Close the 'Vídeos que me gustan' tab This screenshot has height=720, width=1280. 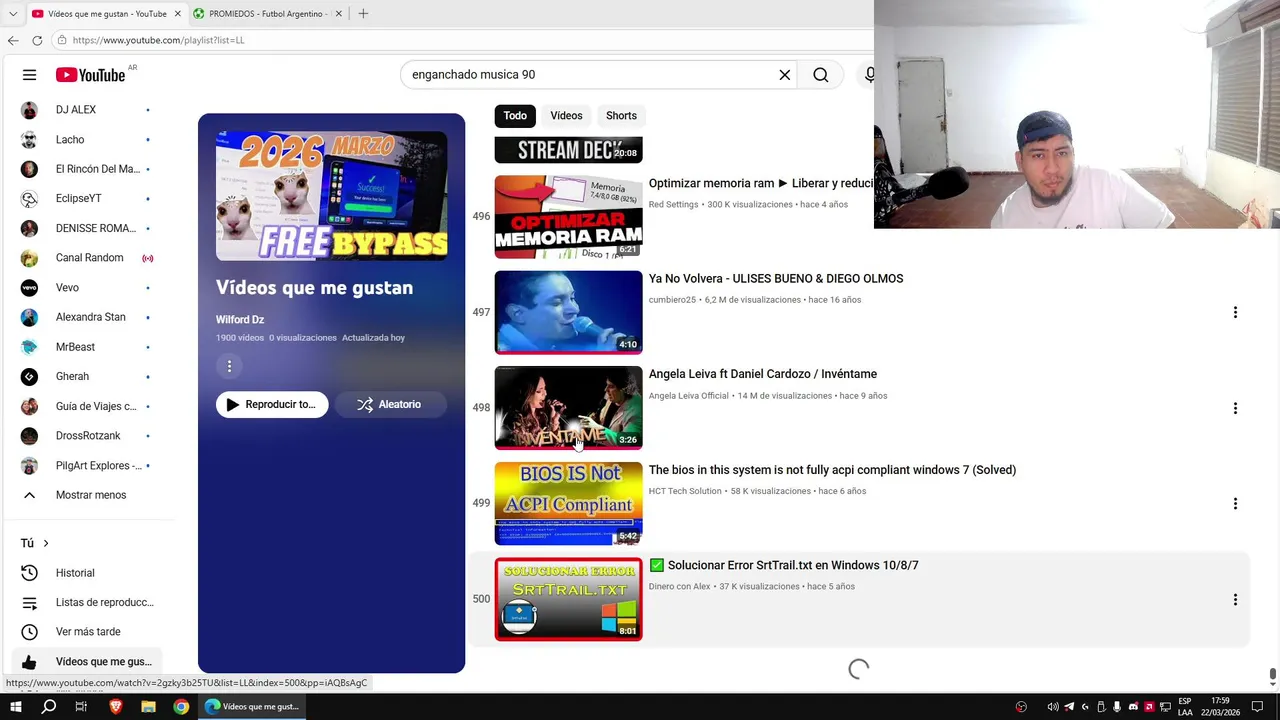[178, 14]
